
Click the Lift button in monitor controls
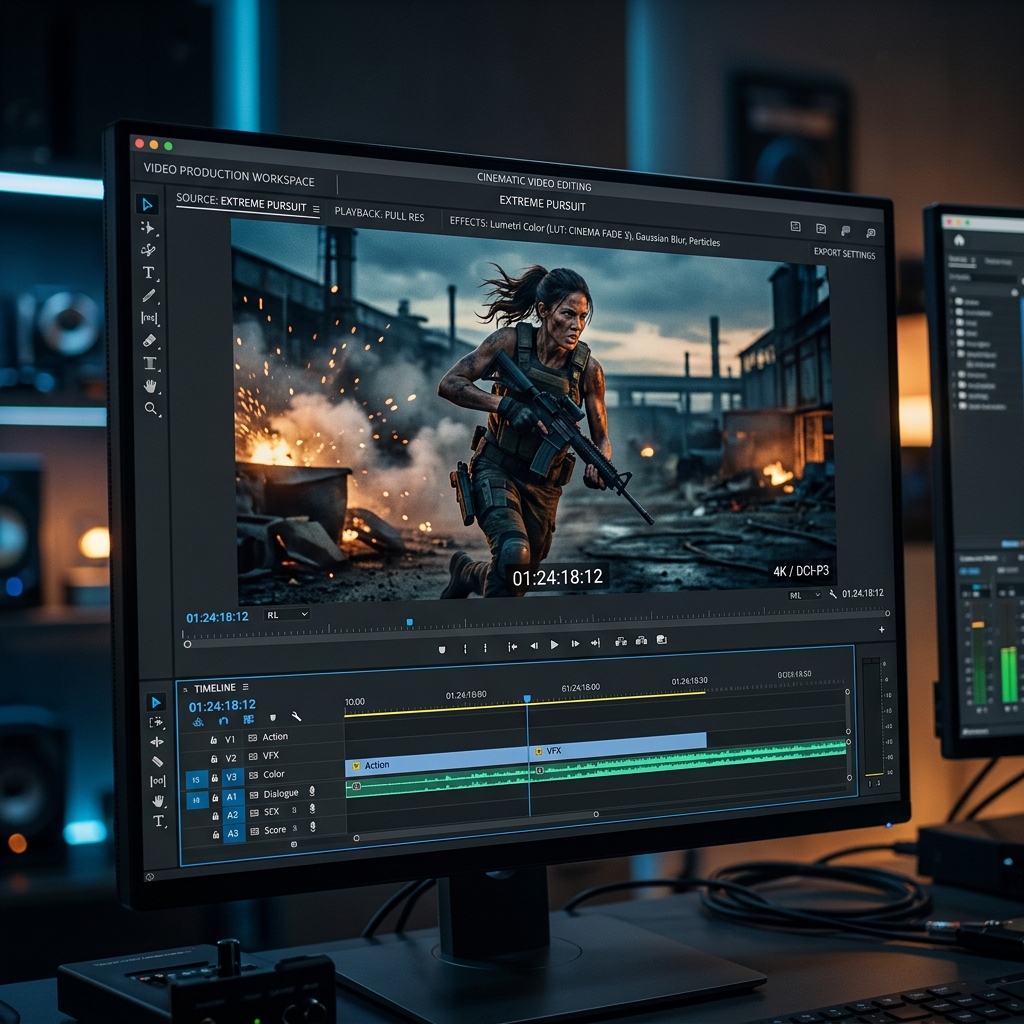(x=621, y=642)
